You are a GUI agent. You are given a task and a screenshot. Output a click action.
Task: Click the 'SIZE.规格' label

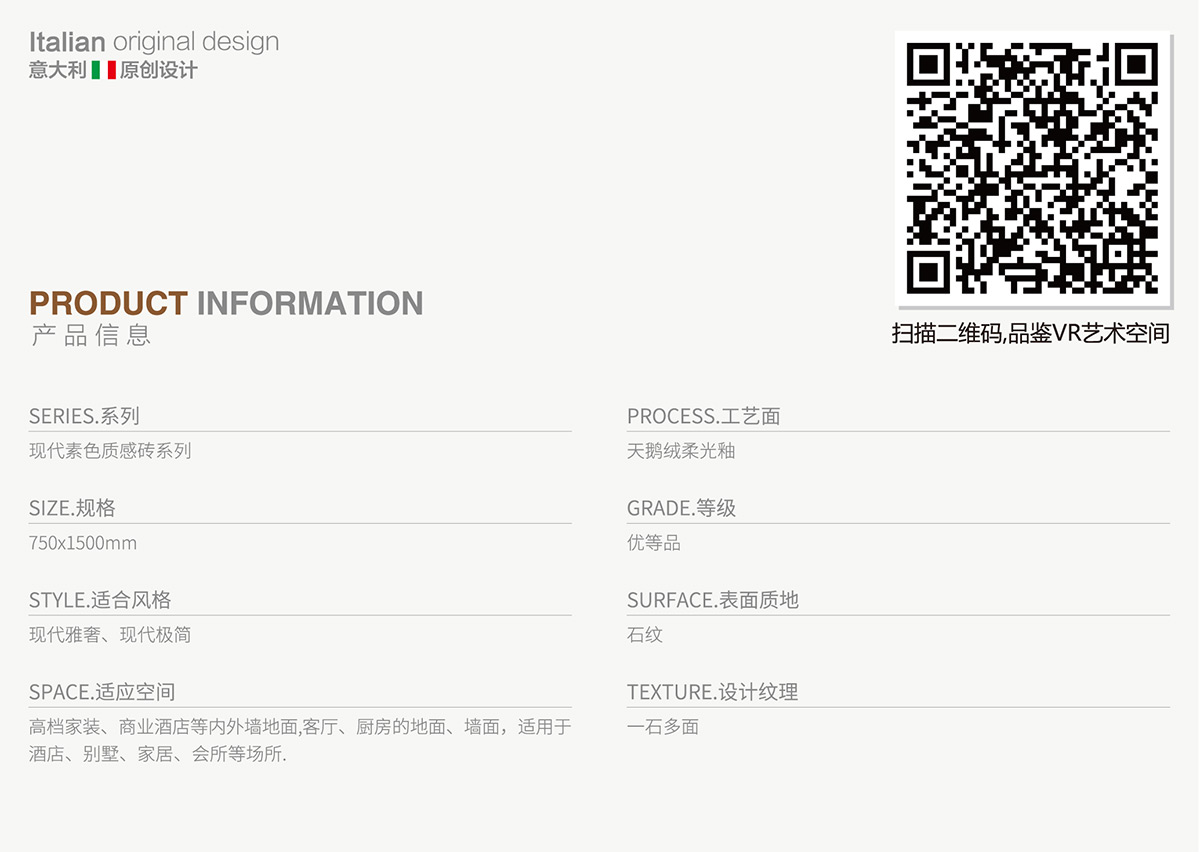pyautogui.click(x=72, y=508)
